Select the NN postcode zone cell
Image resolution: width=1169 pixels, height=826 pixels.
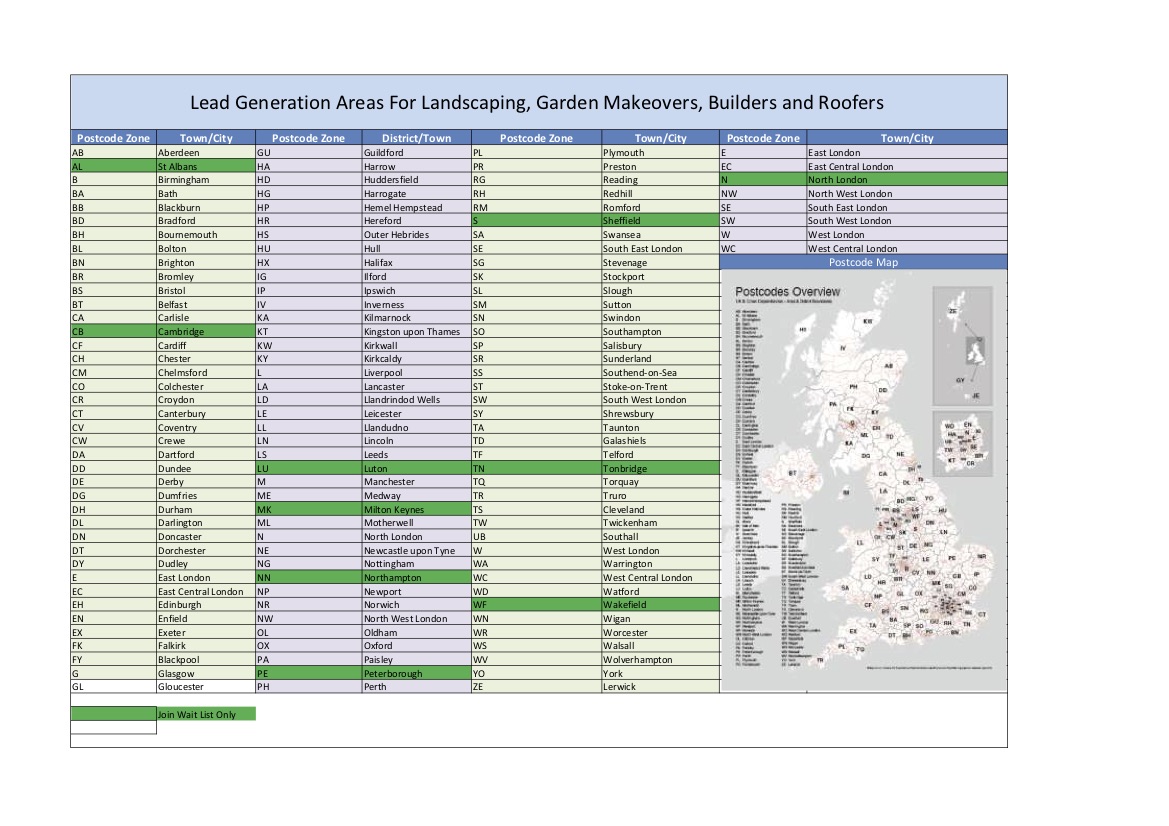point(309,578)
